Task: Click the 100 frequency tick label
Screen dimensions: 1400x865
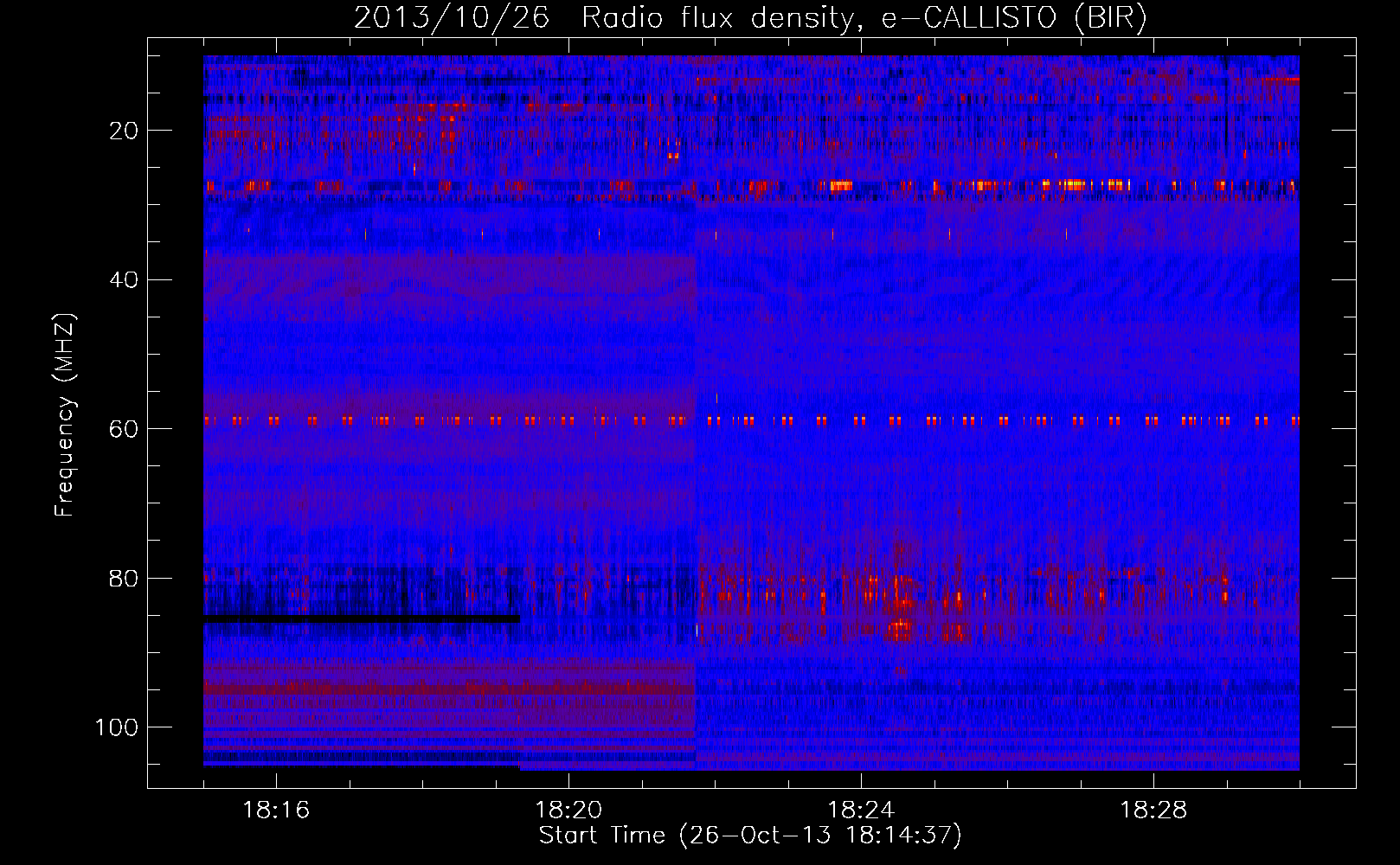Action: click(x=117, y=727)
